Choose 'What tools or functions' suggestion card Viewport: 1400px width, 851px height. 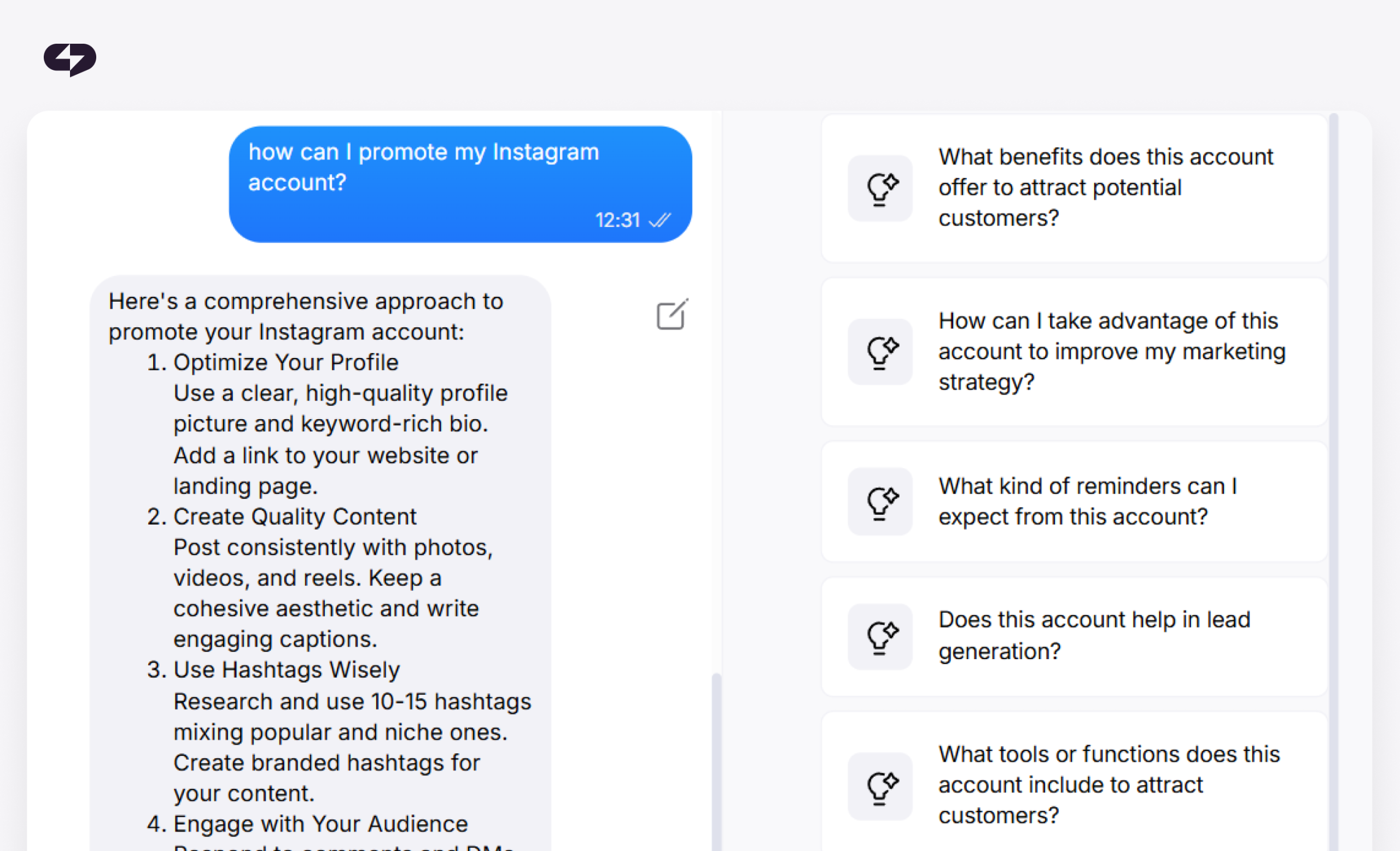coord(1074,783)
